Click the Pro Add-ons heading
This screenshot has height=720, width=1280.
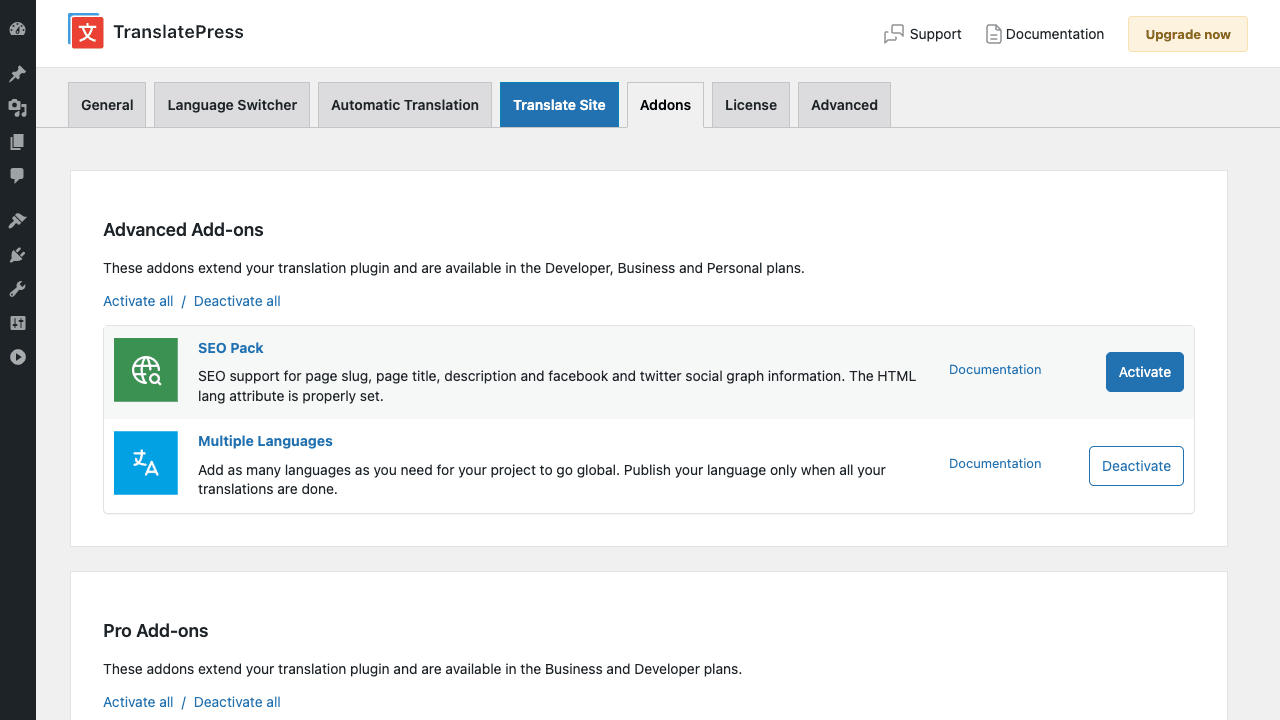156,631
